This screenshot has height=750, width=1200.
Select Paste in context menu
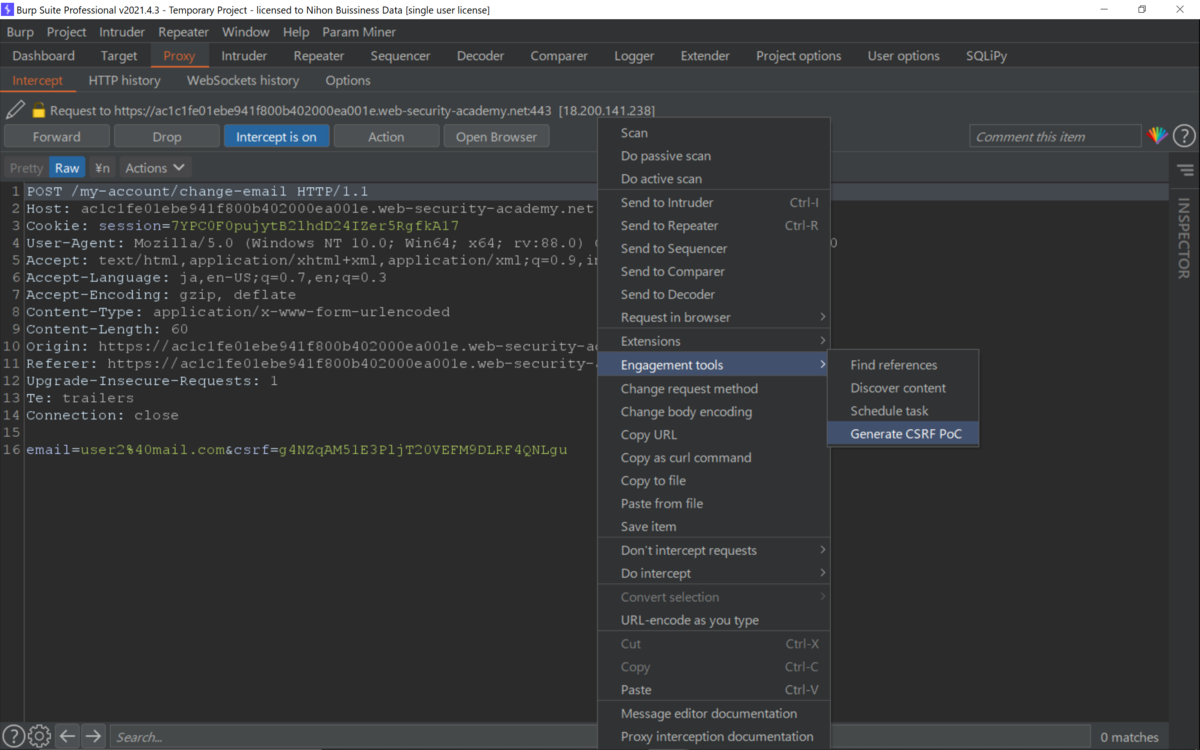714,689
